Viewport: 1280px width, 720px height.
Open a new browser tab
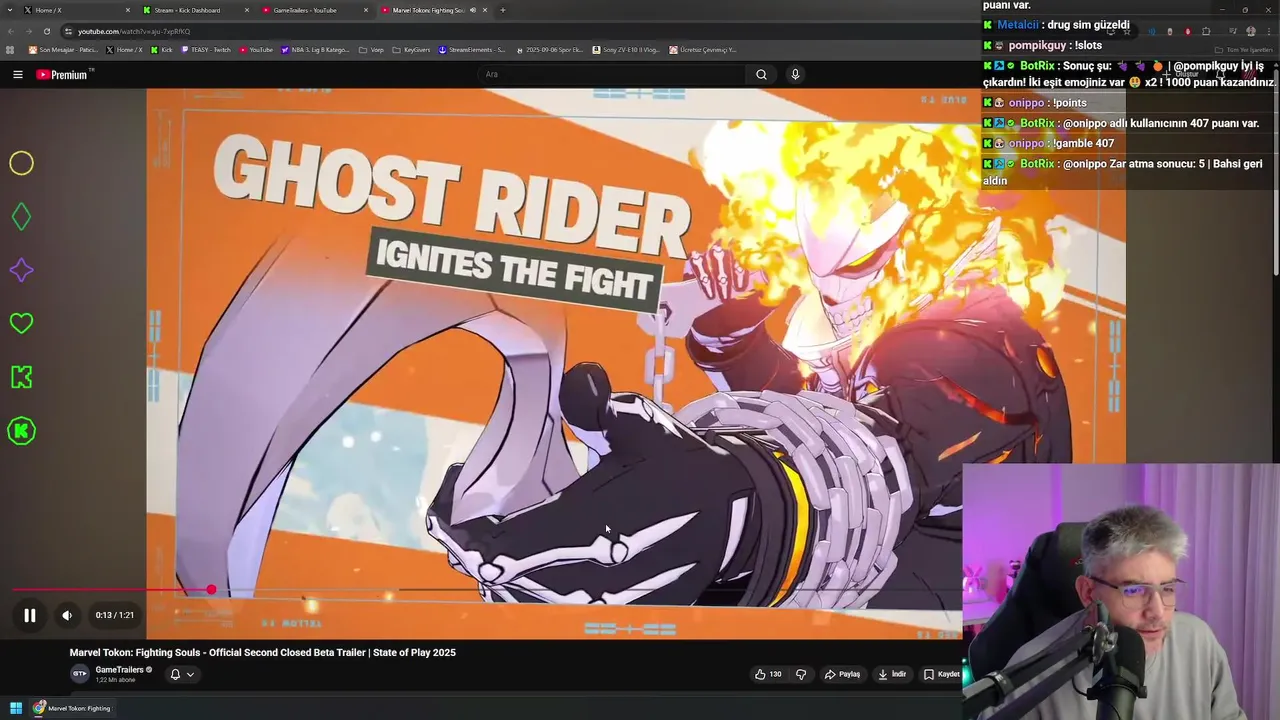click(502, 10)
